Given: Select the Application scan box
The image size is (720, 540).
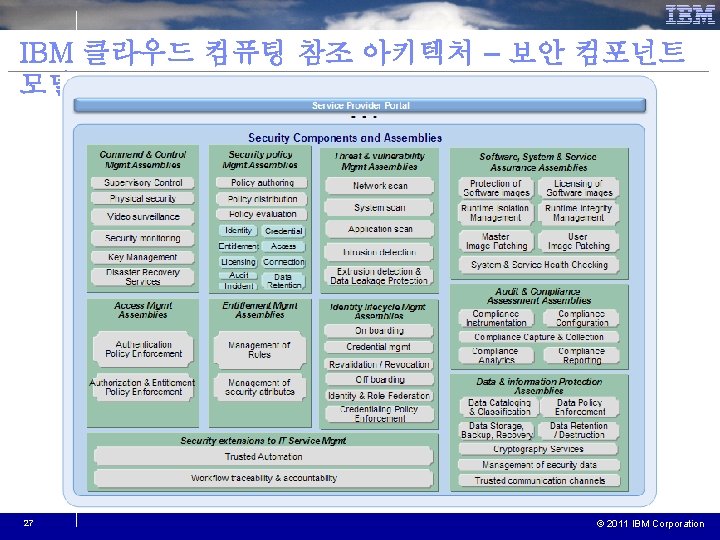Looking at the screenshot, I should click(x=379, y=229).
